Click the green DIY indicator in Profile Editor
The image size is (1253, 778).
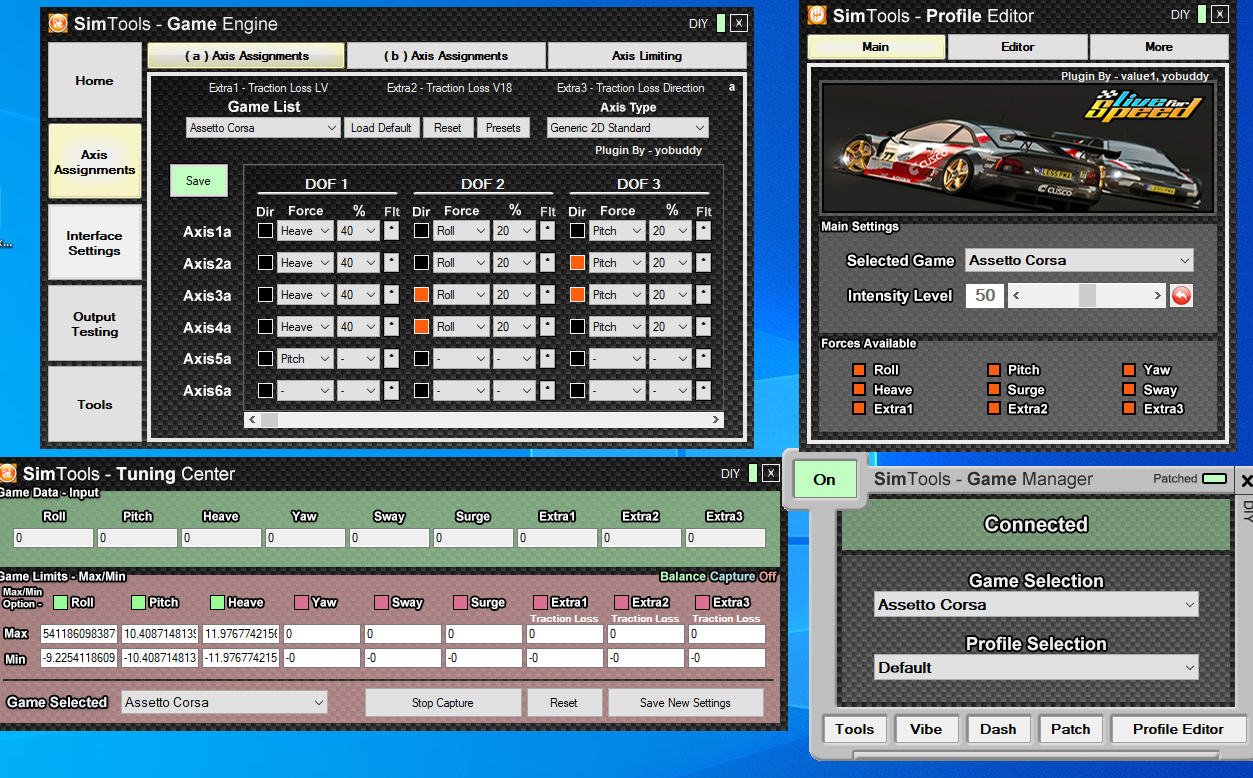pos(1203,15)
